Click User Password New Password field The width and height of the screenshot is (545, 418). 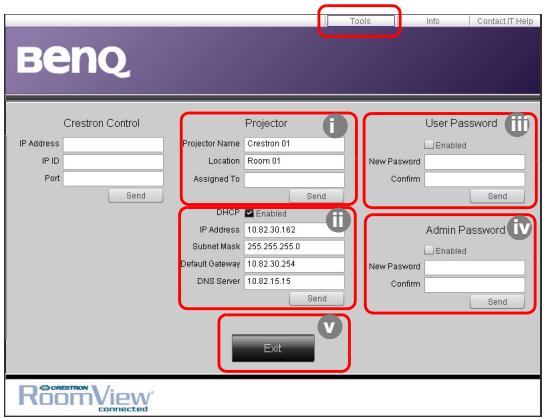474,162
